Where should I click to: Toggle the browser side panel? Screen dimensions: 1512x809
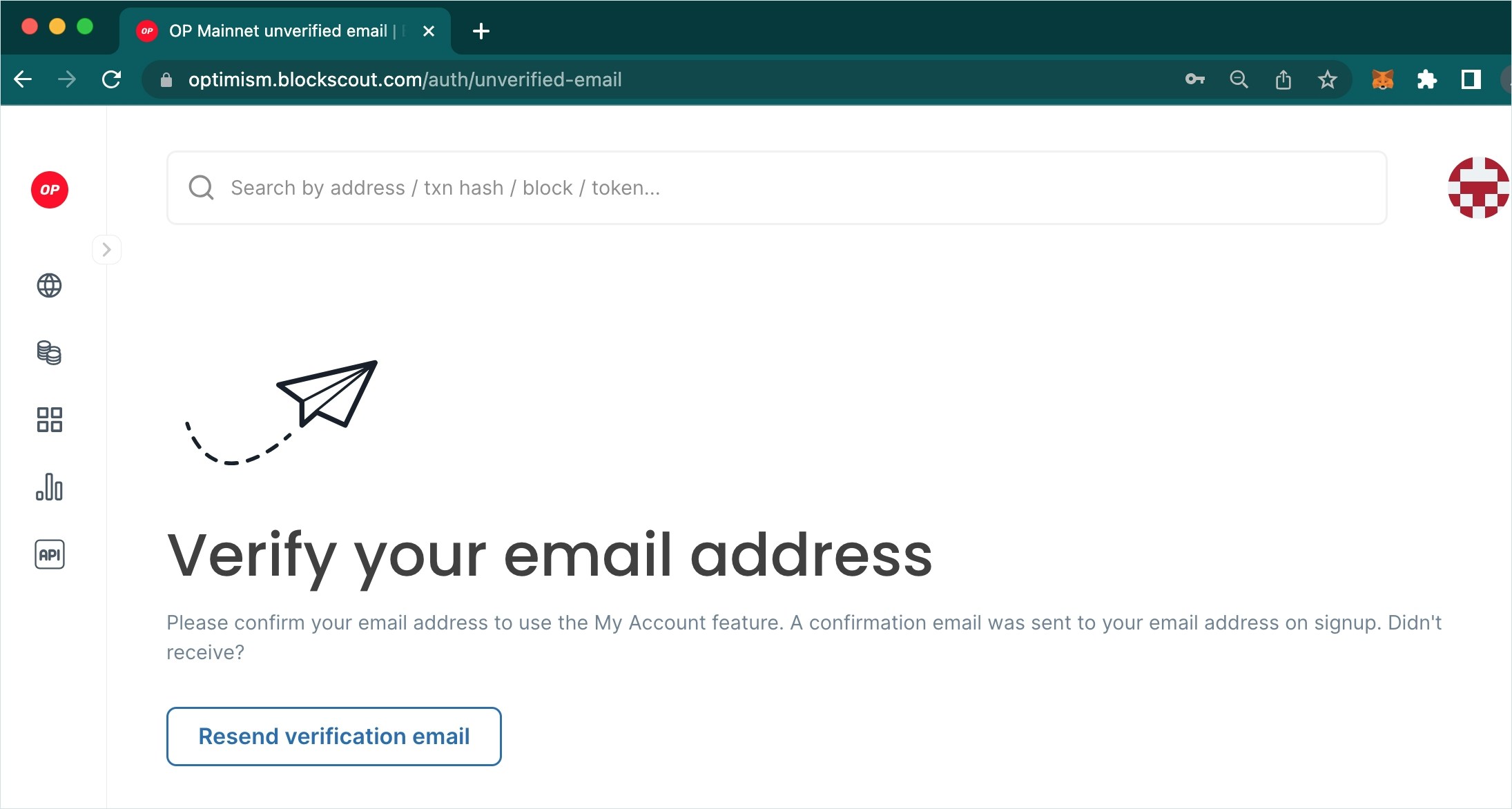coord(1471,80)
